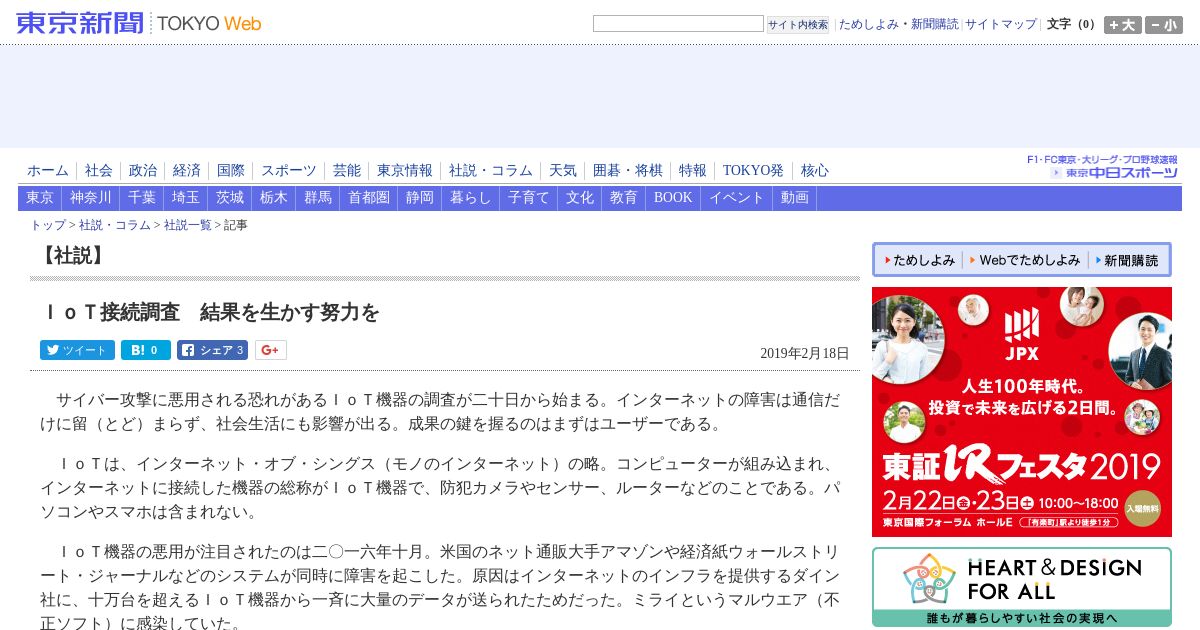Open the ためしよみ・新聞購読 header link
The image size is (1200, 630).
[x=898, y=24]
